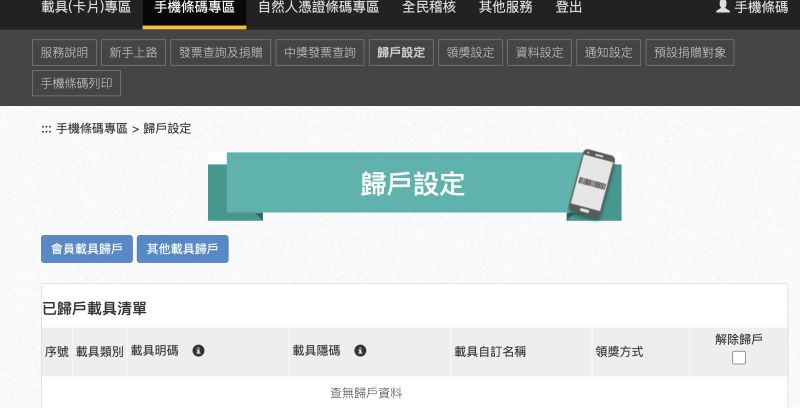800x408 pixels.
Task: Click user icon next to 手機條碼
Action: point(722,6)
